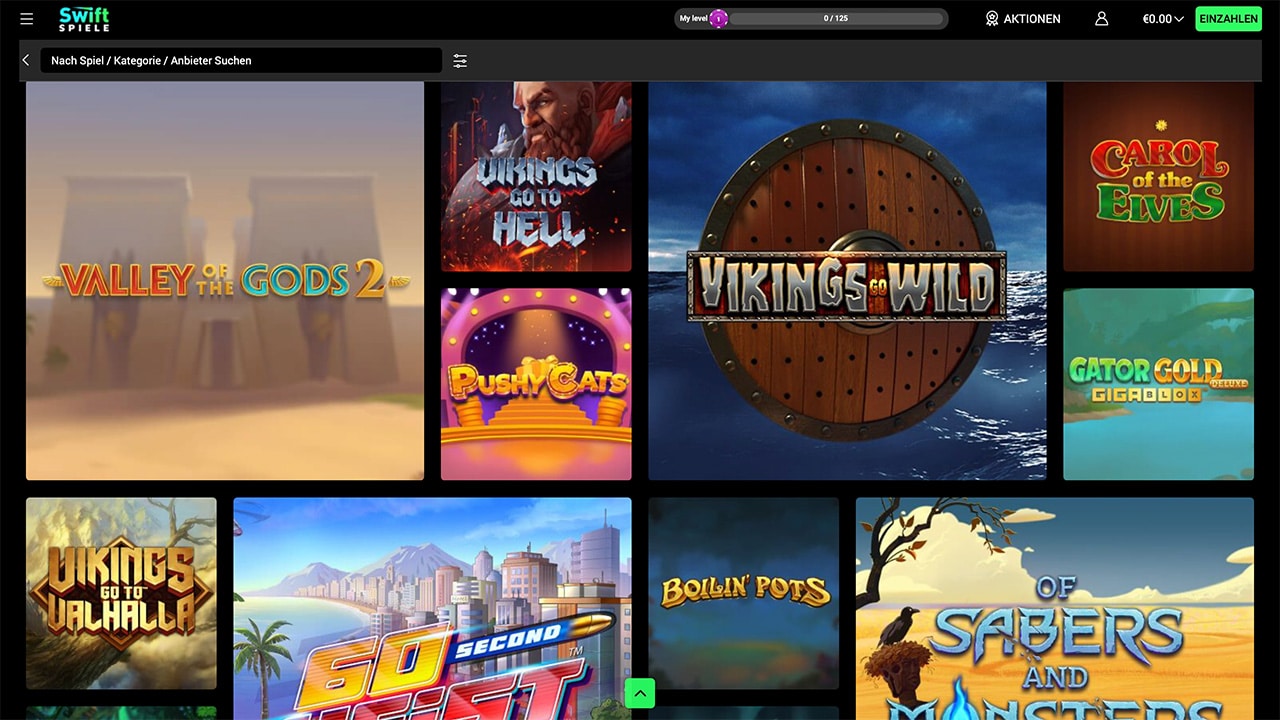The width and height of the screenshot is (1280, 720).
Task: Click the My level label
Action: tap(693, 19)
